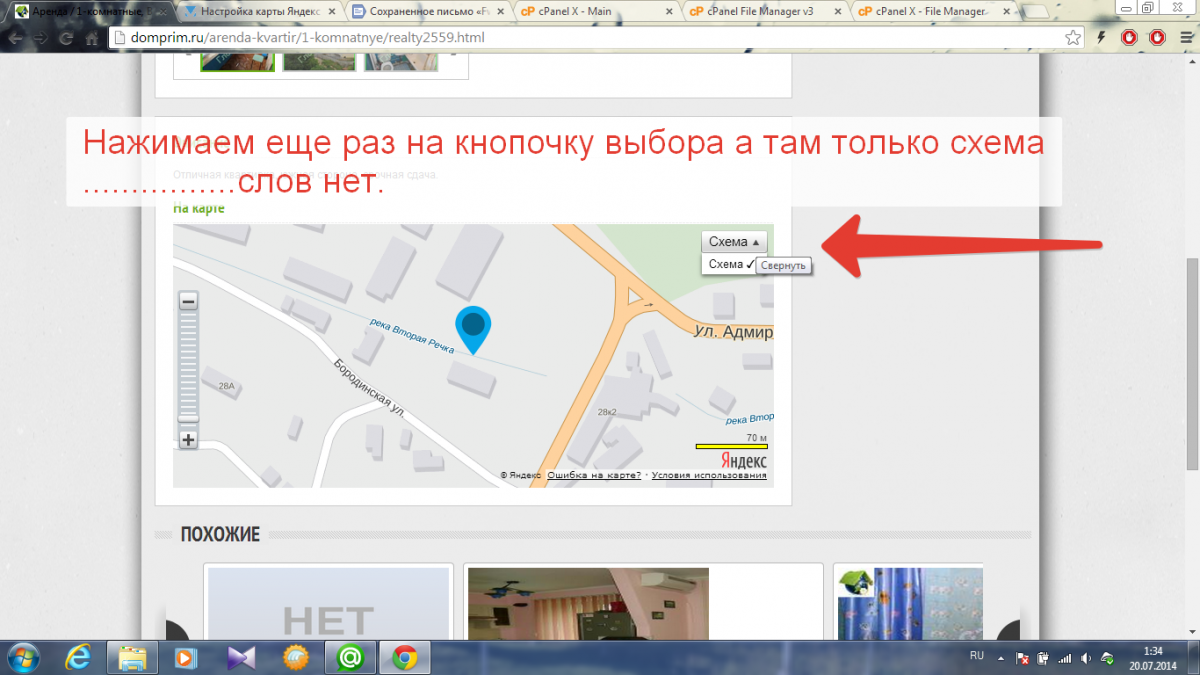This screenshot has height=675, width=1200.
Task: Open the blue curtains listing in Похожие
Action: pyautogui.click(x=910, y=603)
